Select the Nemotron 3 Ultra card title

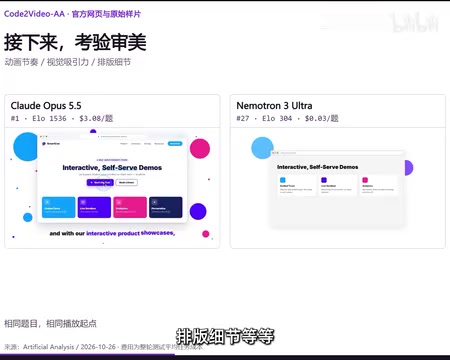274,106
